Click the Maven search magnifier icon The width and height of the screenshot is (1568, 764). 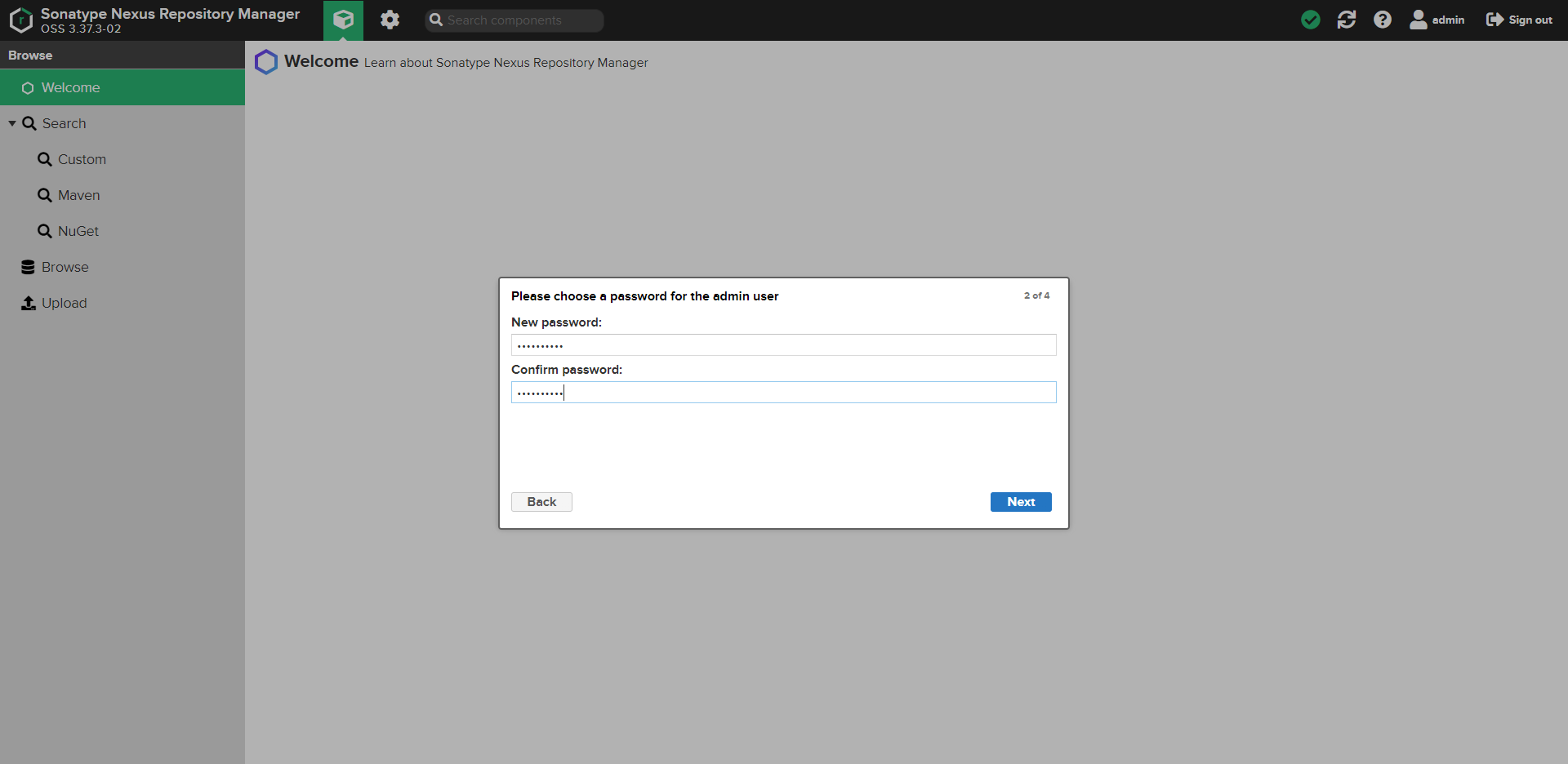click(45, 195)
